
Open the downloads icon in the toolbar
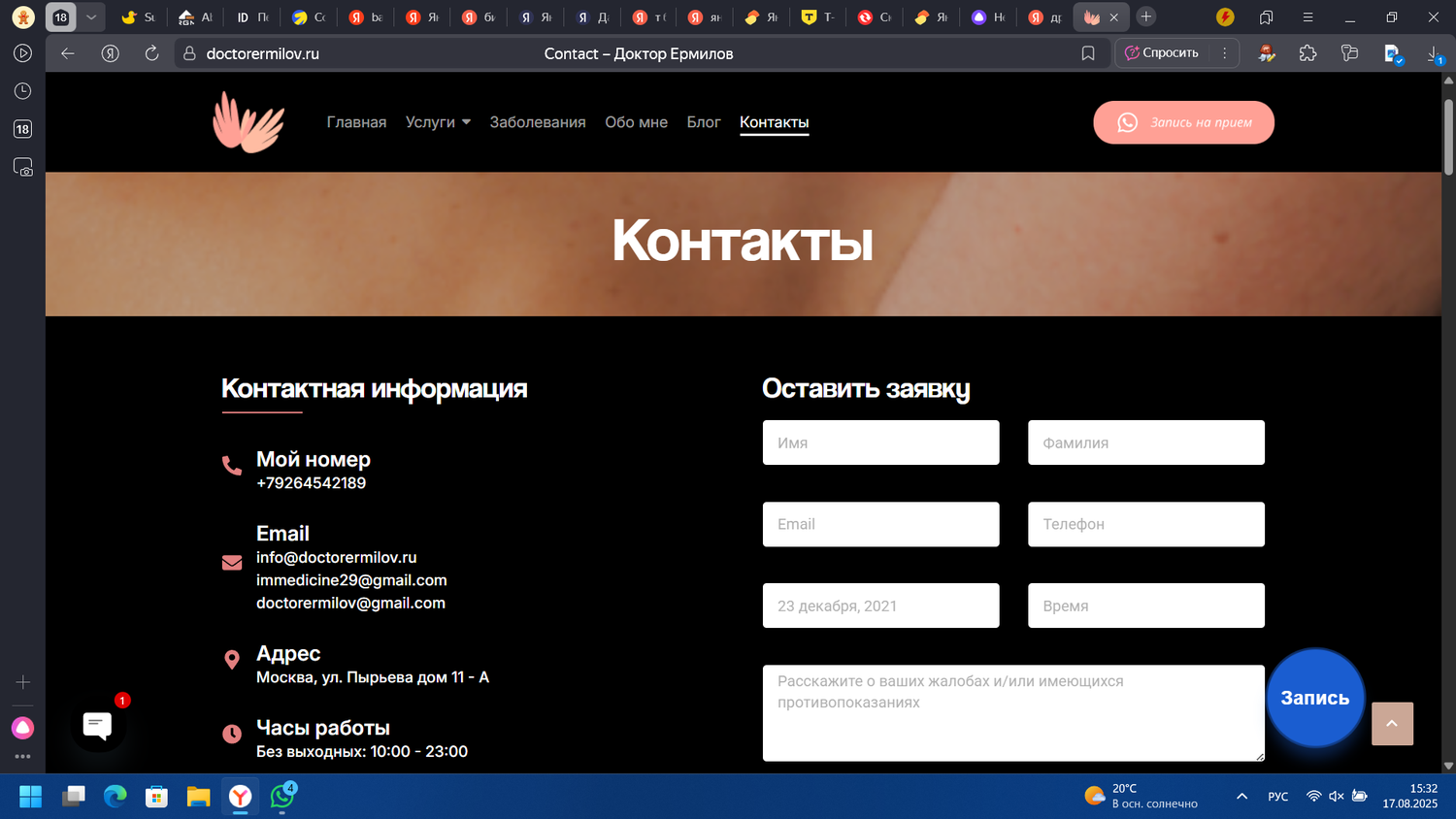pyautogui.click(x=1435, y=53)
